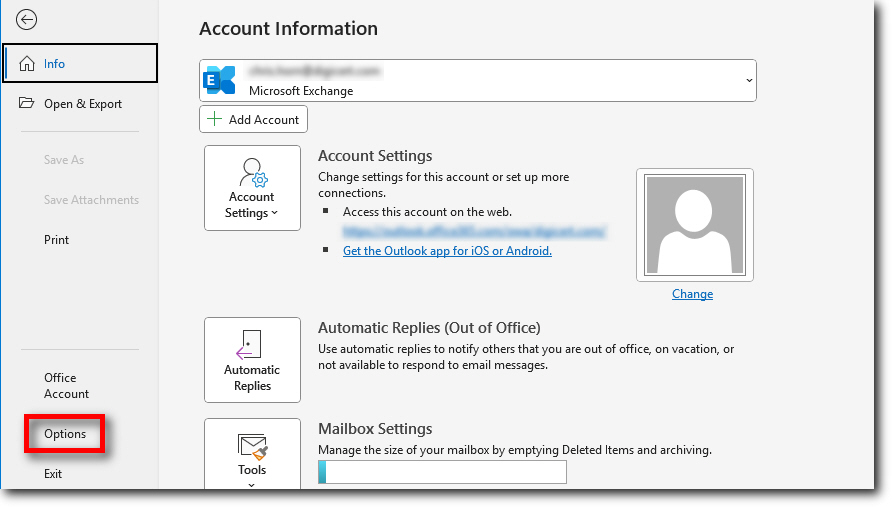Click the profile photo placeholder
This screenshot has width=893, height=507.
click(695, 225)
